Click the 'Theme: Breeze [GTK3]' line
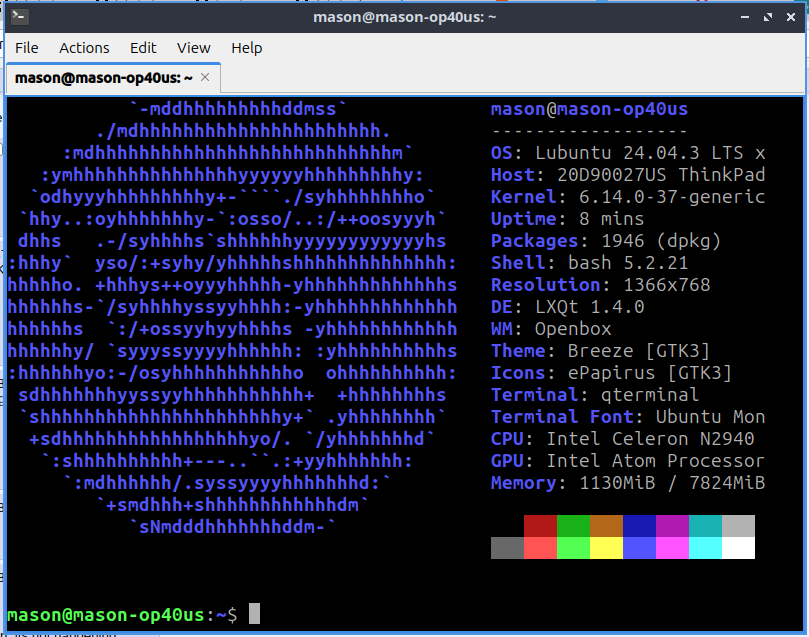Image resolution: width=809 pixels, height=637 pixels. [601, 351]
